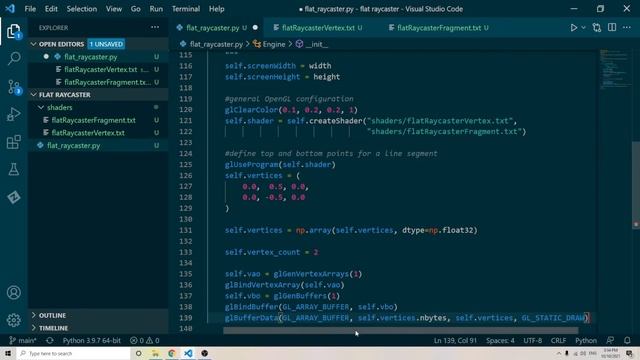The image size is (640, 360).
Task: Run the Python file with play button
Action: pos(573,28)
